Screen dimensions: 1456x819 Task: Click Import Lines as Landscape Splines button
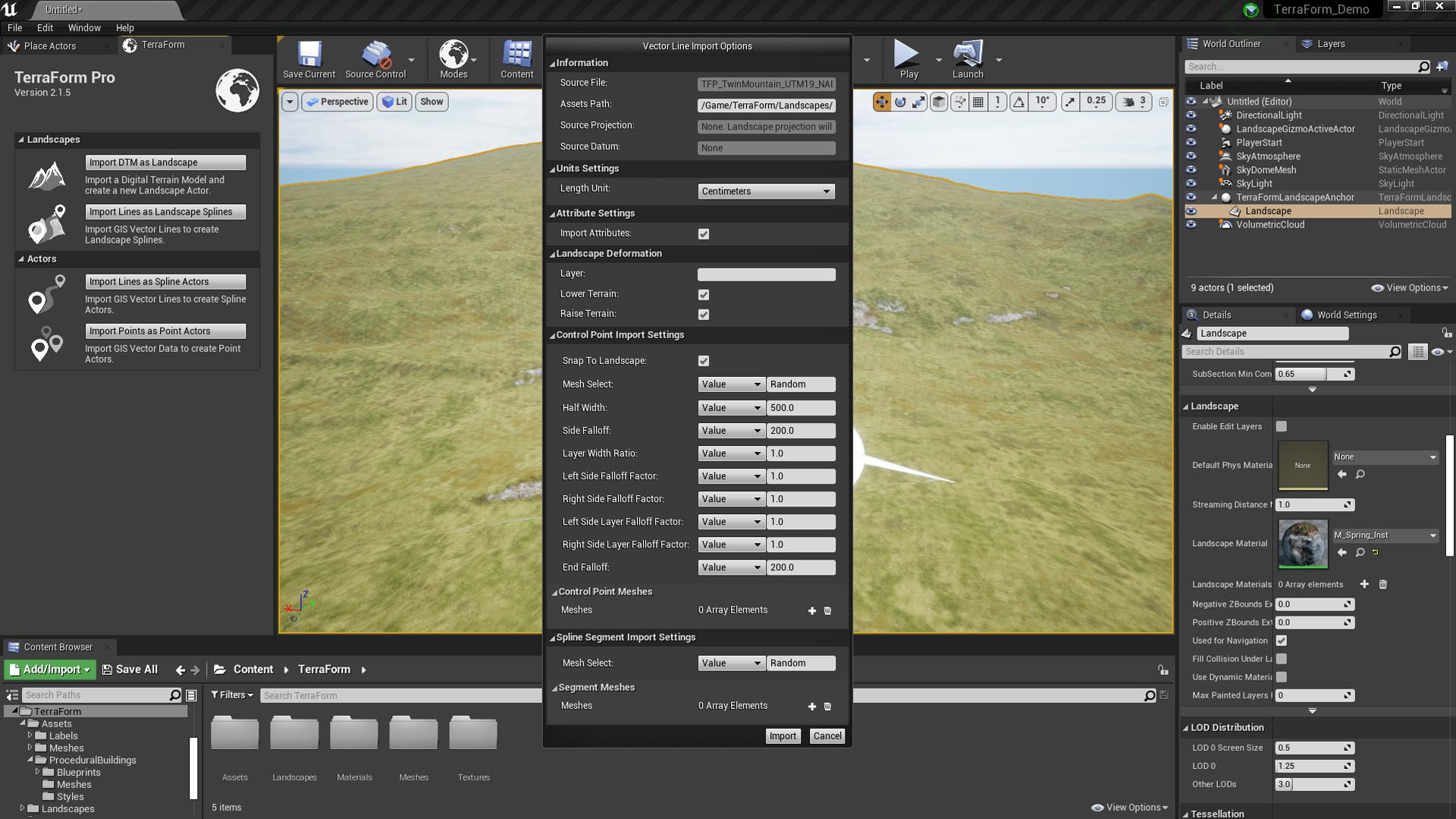click(x=165, y=212)
